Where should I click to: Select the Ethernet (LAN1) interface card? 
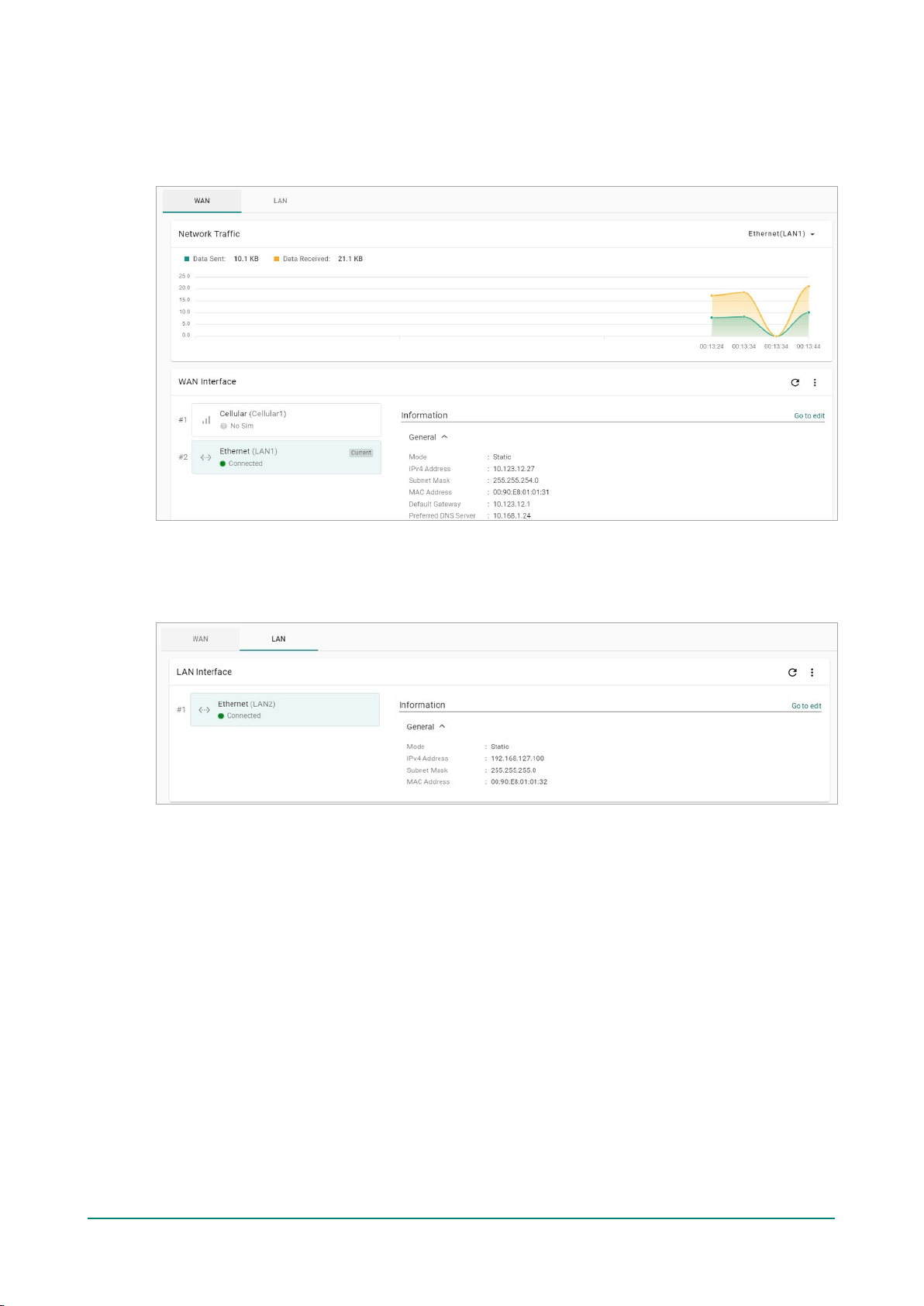(x=286, y=457)
